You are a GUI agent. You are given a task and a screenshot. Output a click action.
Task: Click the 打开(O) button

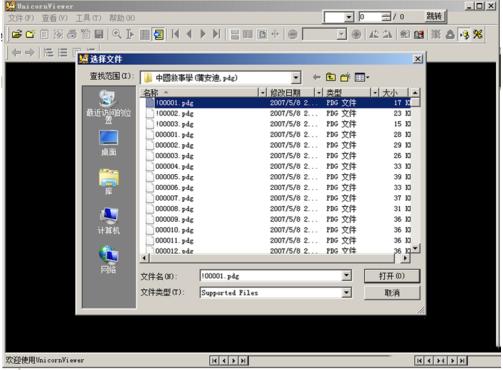392,276
